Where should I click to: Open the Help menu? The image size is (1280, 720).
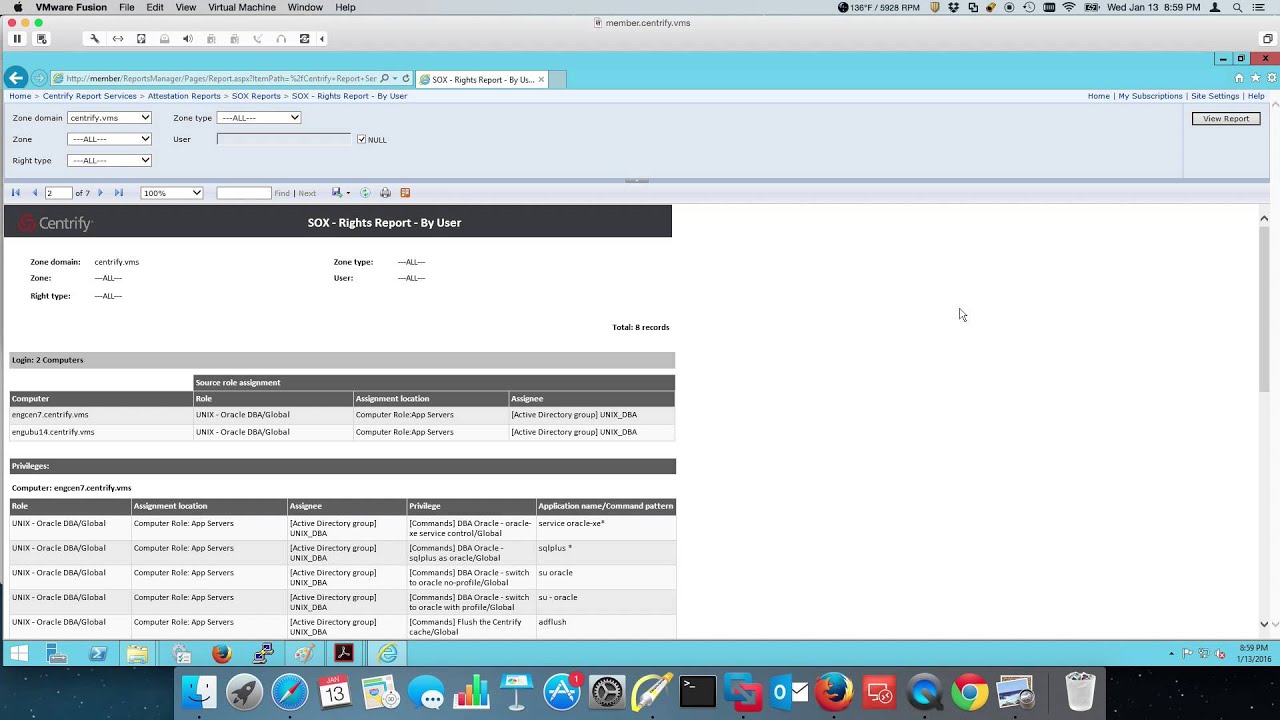345,7
